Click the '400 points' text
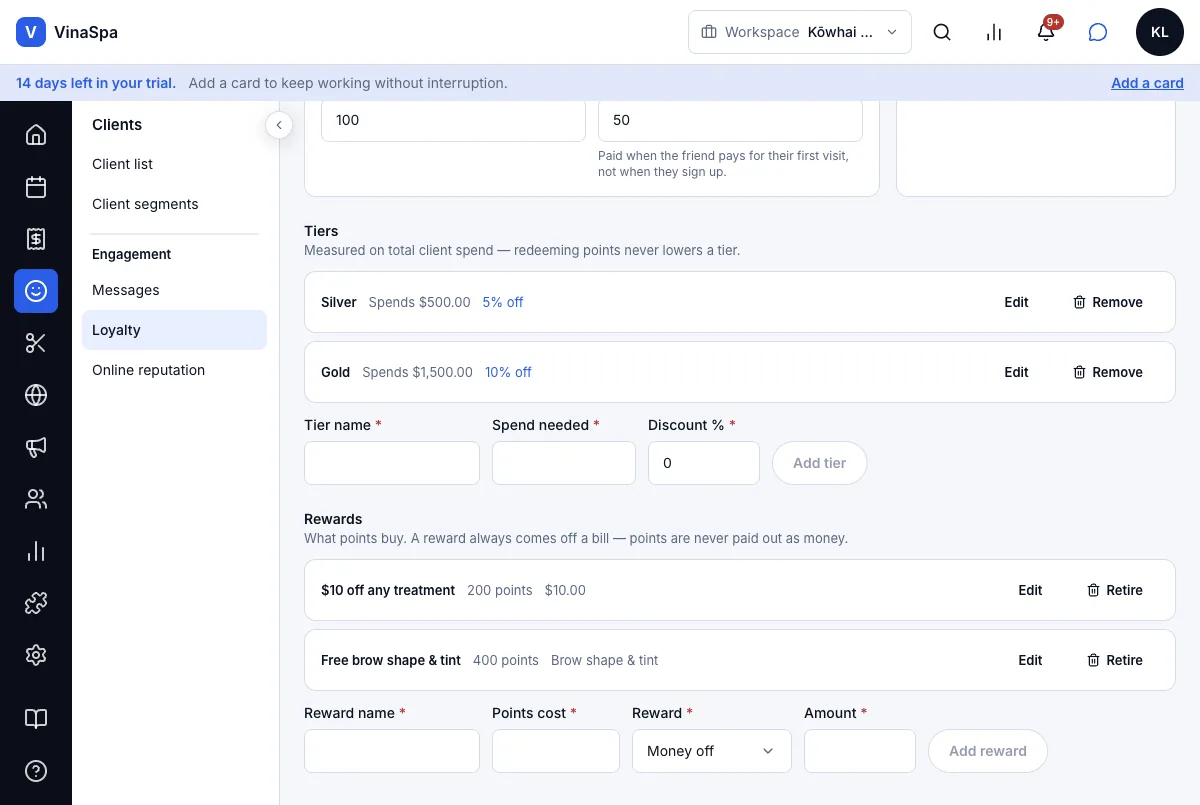The width and height of the screenshot is (1200, 805). (506, 660)
